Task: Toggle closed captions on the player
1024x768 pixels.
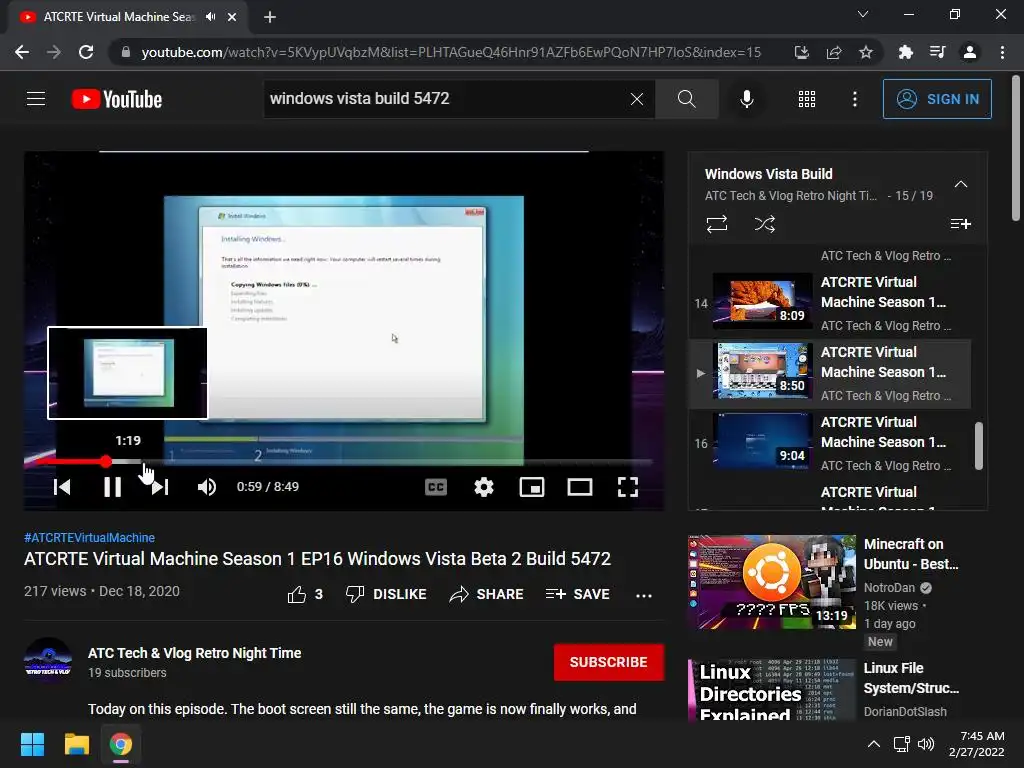Action: tap(436, 487)
